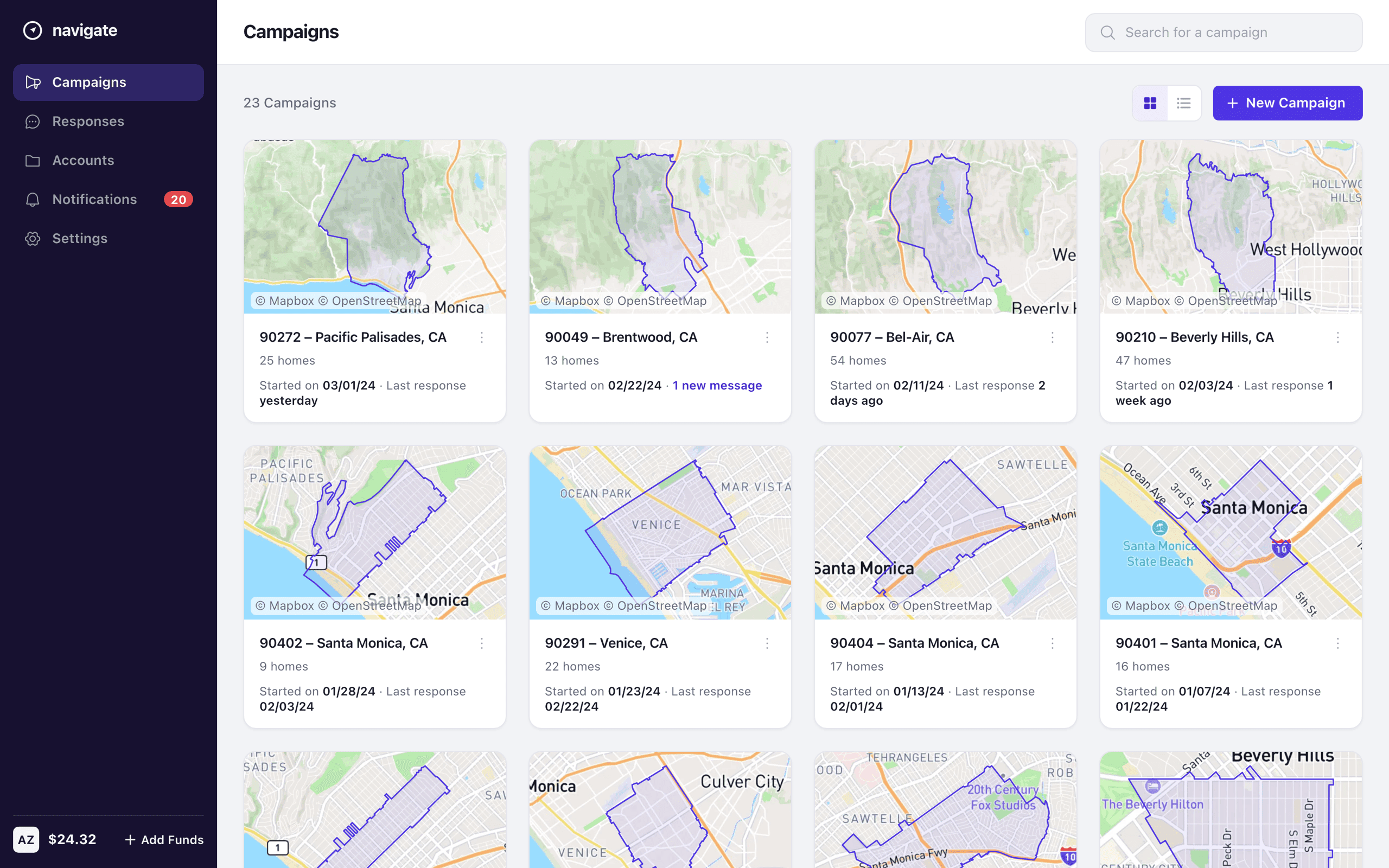Click the 20 notifications badge
Screen dimensions: 1389x868
pyautogui.click(x=178, y=200)
